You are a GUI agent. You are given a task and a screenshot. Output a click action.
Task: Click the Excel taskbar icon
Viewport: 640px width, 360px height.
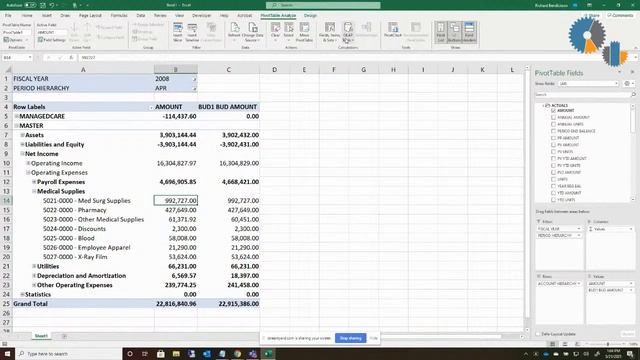[268, 353]
